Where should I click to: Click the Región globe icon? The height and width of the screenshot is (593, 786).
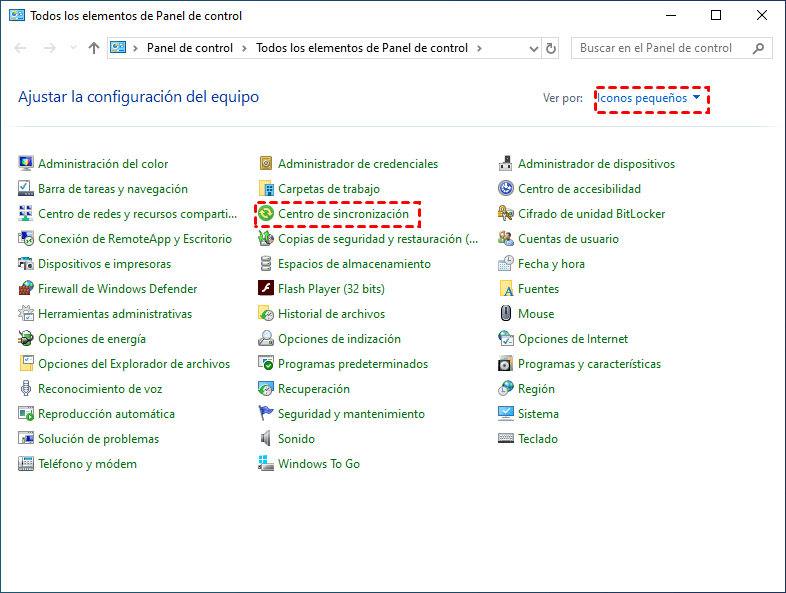[506, 389]
